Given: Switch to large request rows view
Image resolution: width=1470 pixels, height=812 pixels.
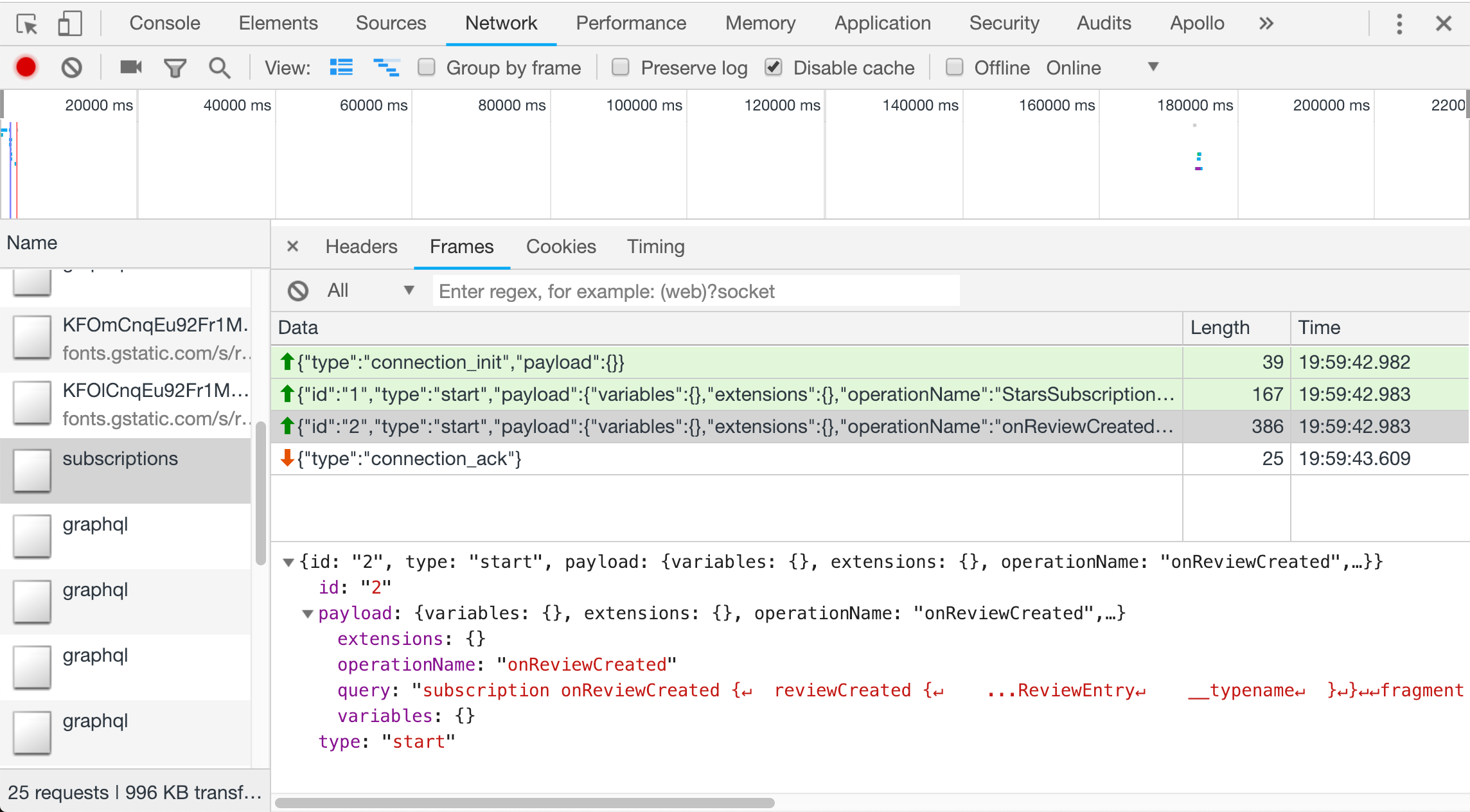Looking at the screenshot, I should 341,67.
